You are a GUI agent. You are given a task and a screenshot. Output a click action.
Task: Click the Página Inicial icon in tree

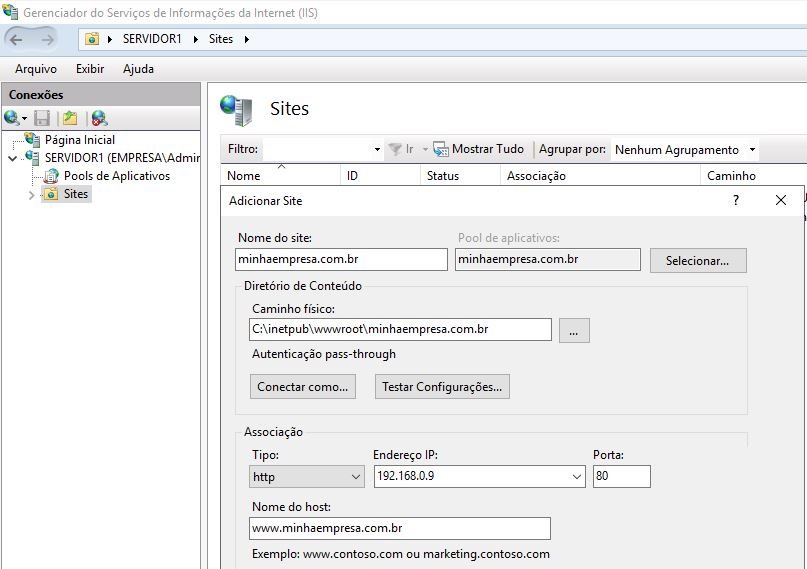coord(32,139)
